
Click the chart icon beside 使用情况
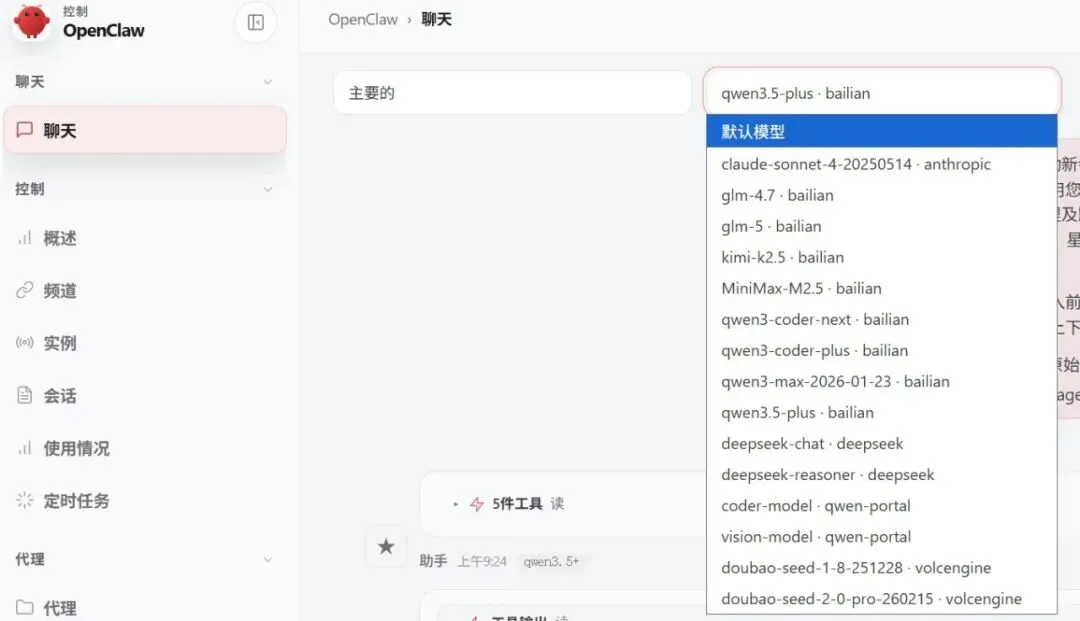(x=25, y=448)
